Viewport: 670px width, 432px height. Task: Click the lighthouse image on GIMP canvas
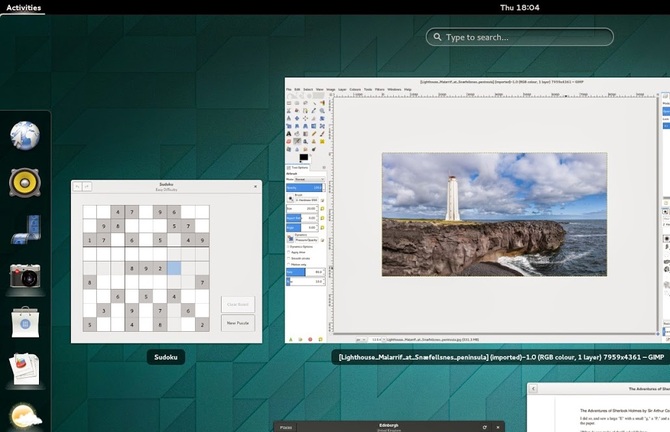point(494,214)
